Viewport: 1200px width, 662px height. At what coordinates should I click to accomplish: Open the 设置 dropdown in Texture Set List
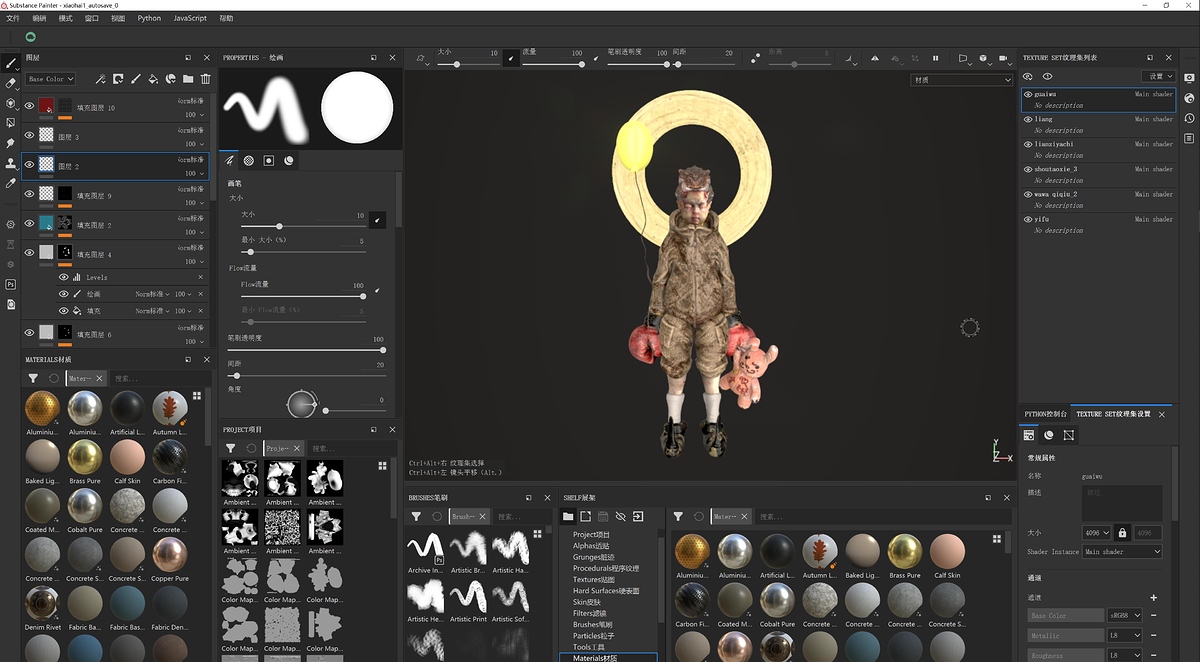pos(1161,76)
